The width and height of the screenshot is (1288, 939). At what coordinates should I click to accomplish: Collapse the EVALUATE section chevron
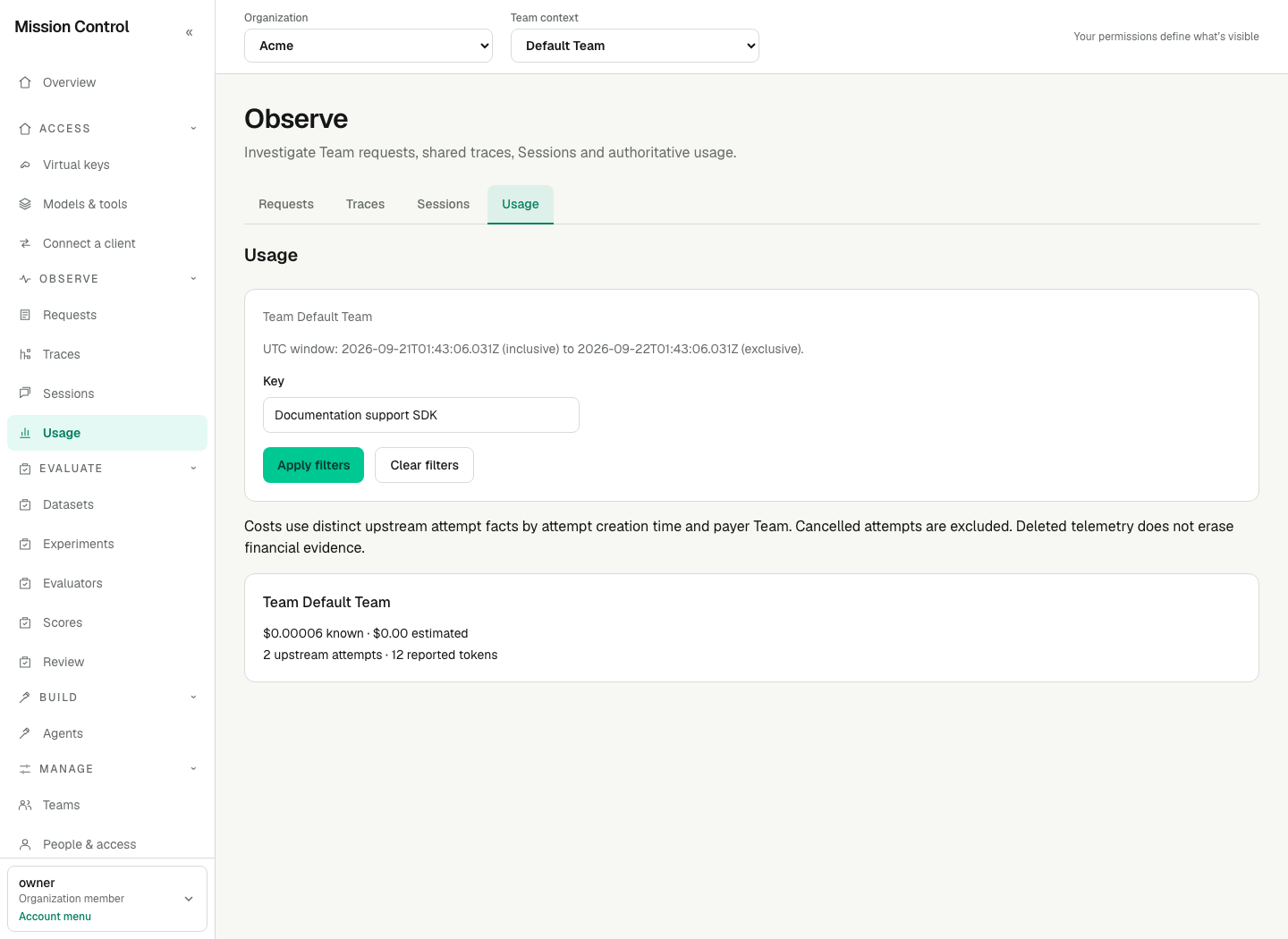(193, 469)
